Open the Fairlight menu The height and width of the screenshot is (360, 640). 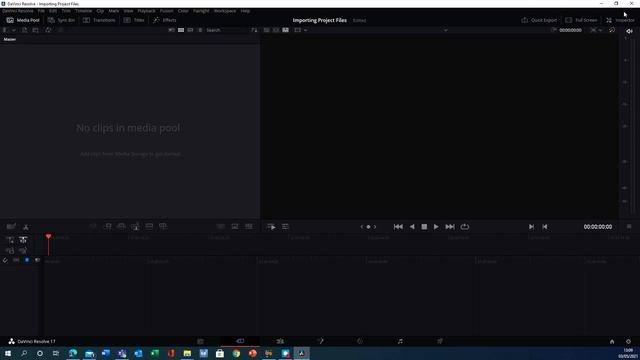201,11
